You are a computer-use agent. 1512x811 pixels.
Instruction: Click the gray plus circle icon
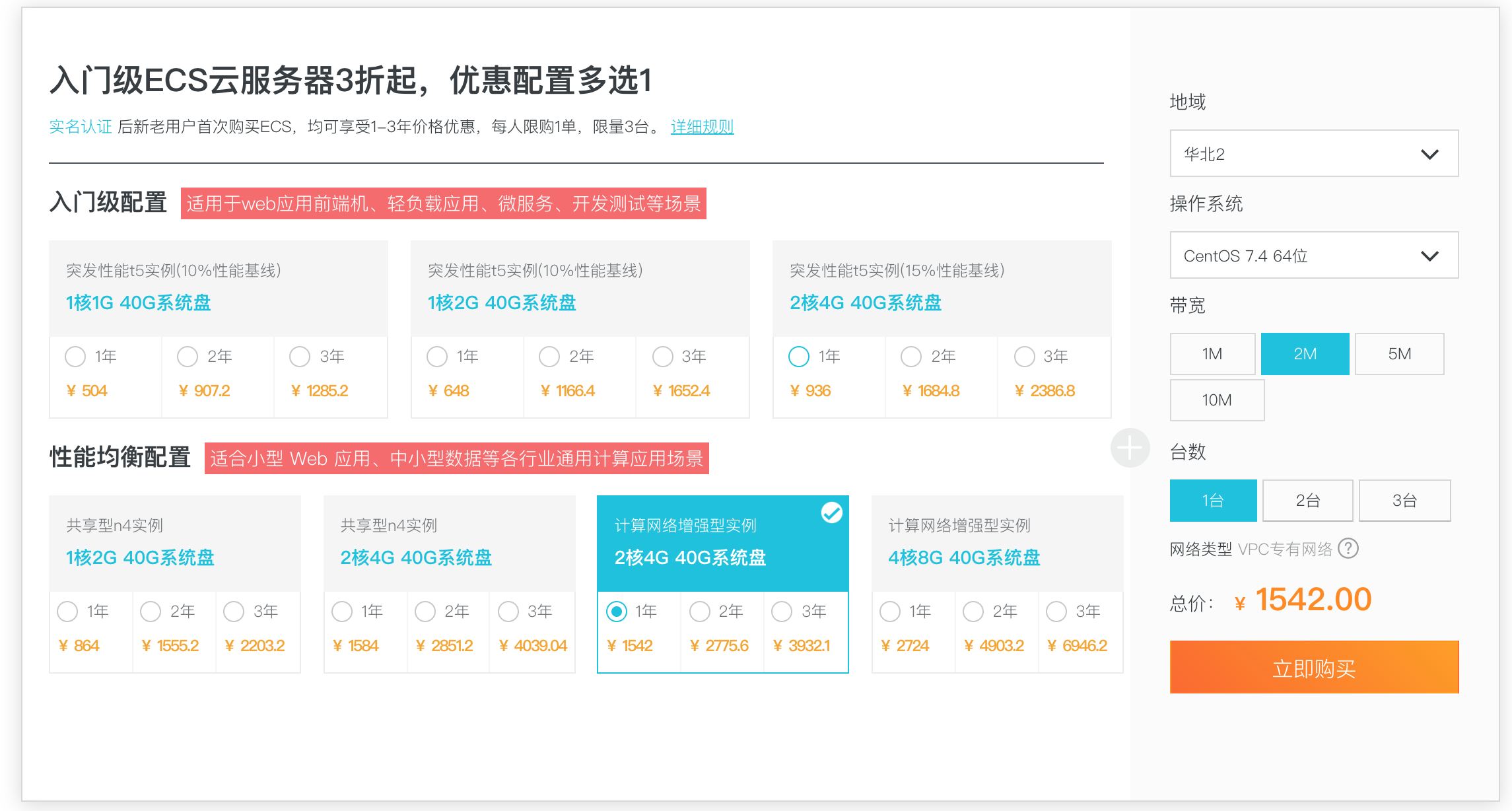[x=1130, y=448]
